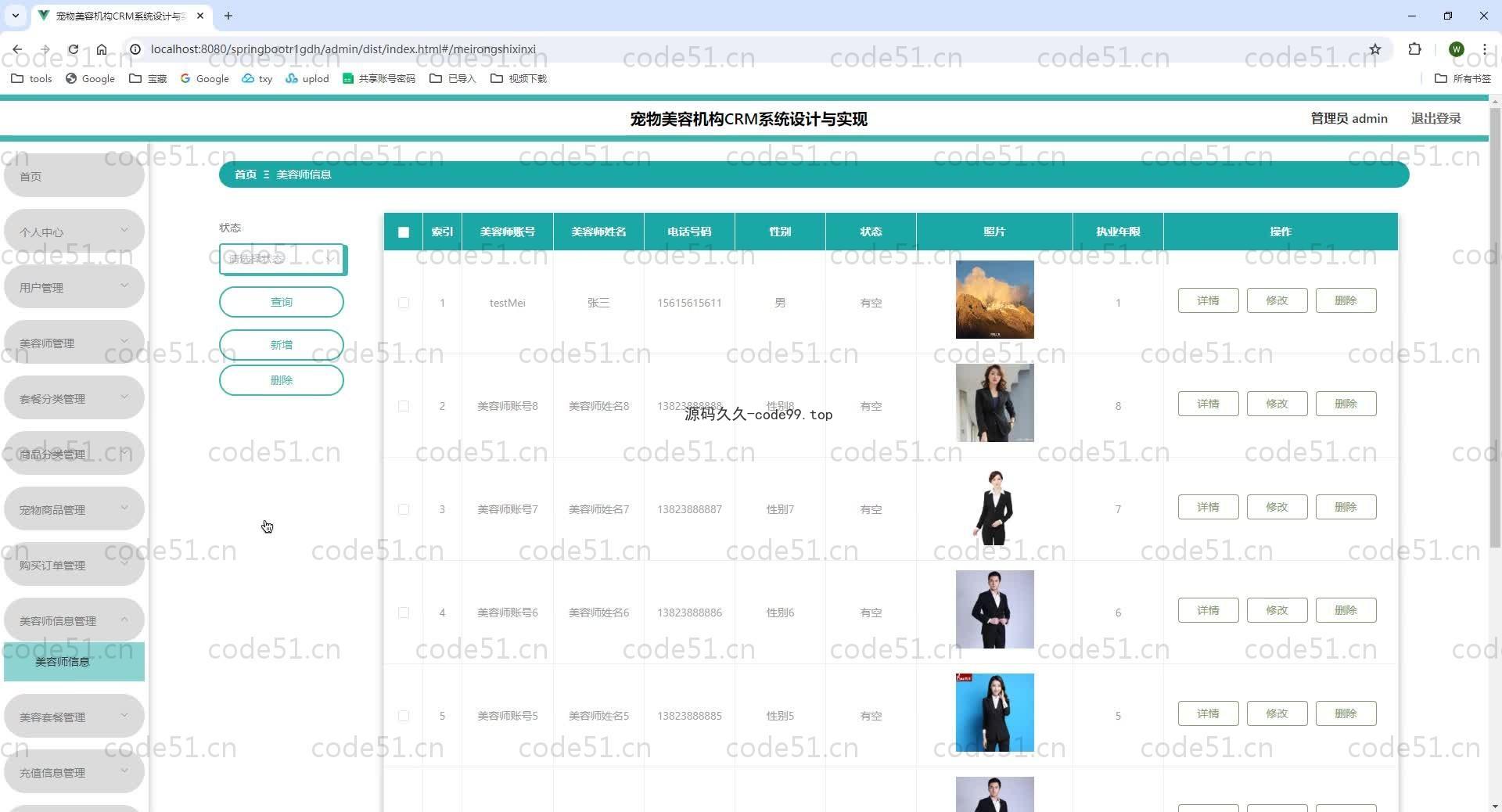Open the tab search dropdown arrow

pyautogui.click(x=15, y=16)
